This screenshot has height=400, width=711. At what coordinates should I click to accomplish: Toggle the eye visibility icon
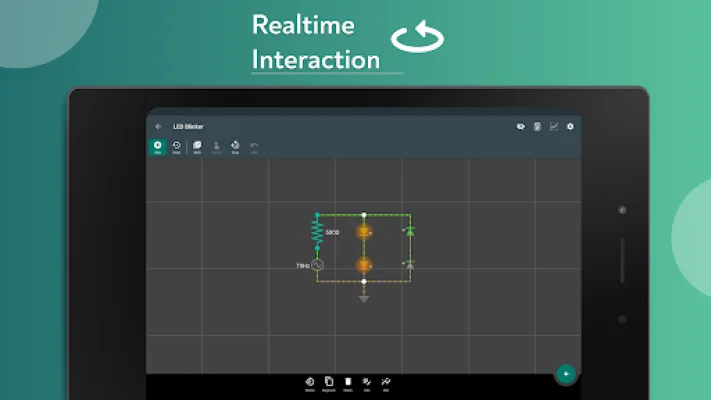pos(520,126)
